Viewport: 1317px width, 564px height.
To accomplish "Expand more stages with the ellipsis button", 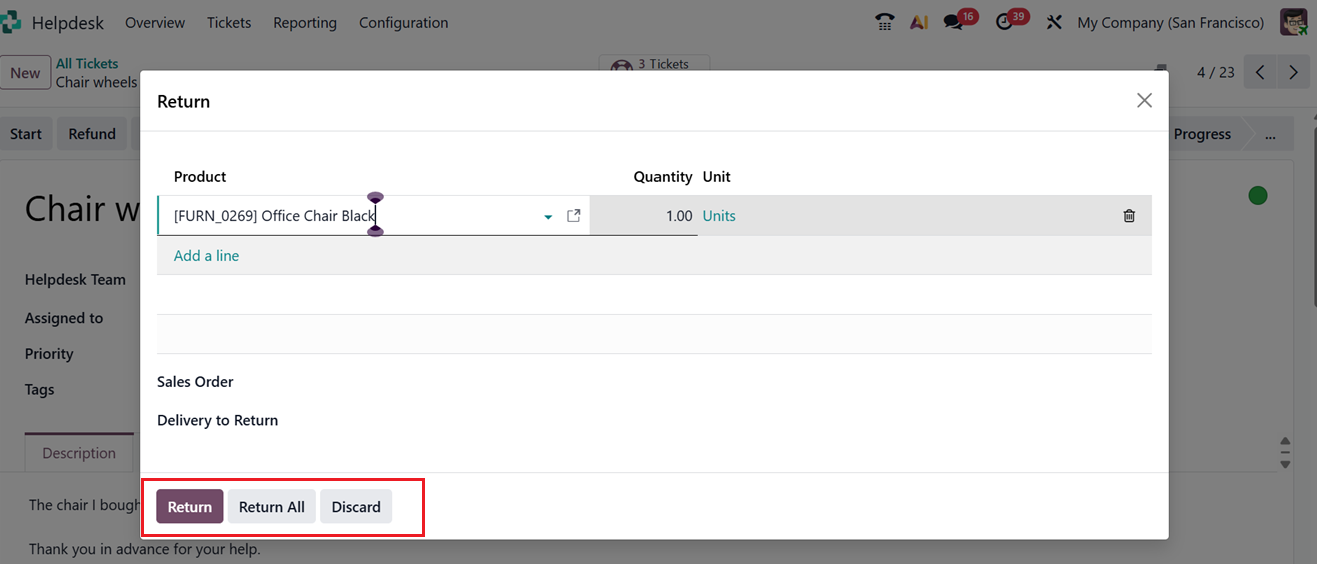I will click(x=1270, y=134).
